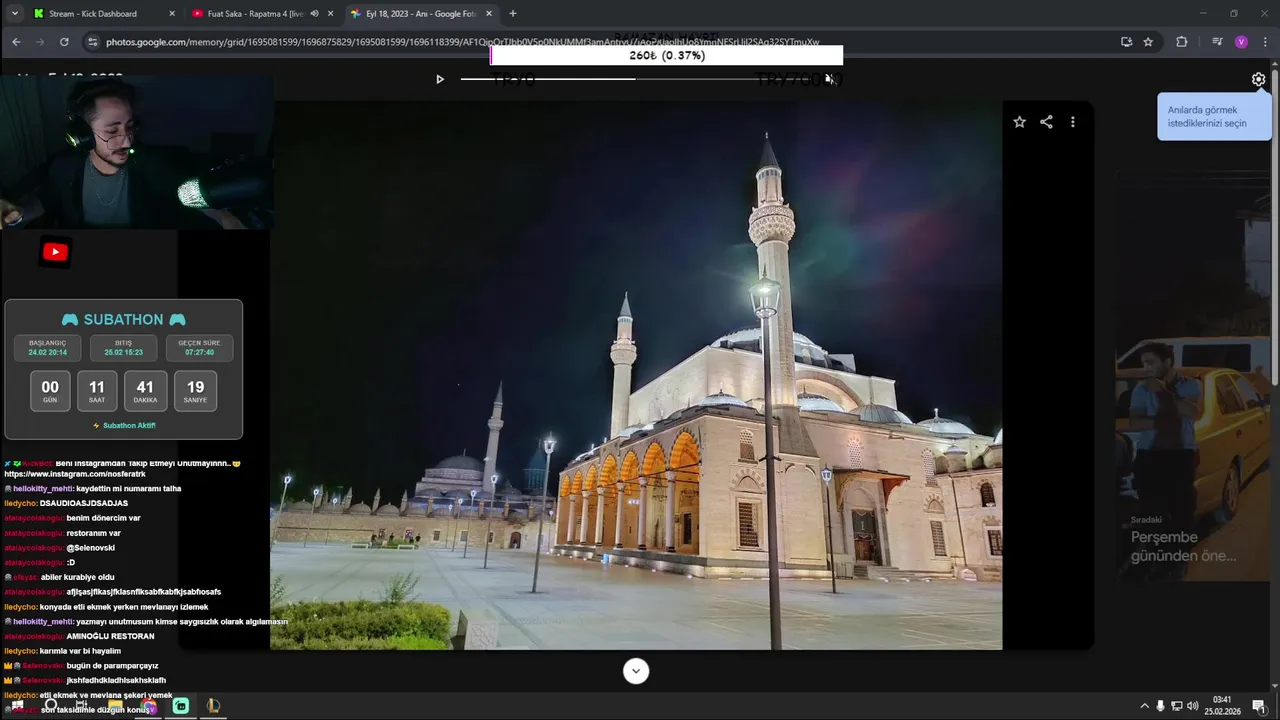The height and width of the screenshot is (720, 1280).
Task: Open the tab search dropdown arrow
Action: pyautogui.click(x=14, y=14)
